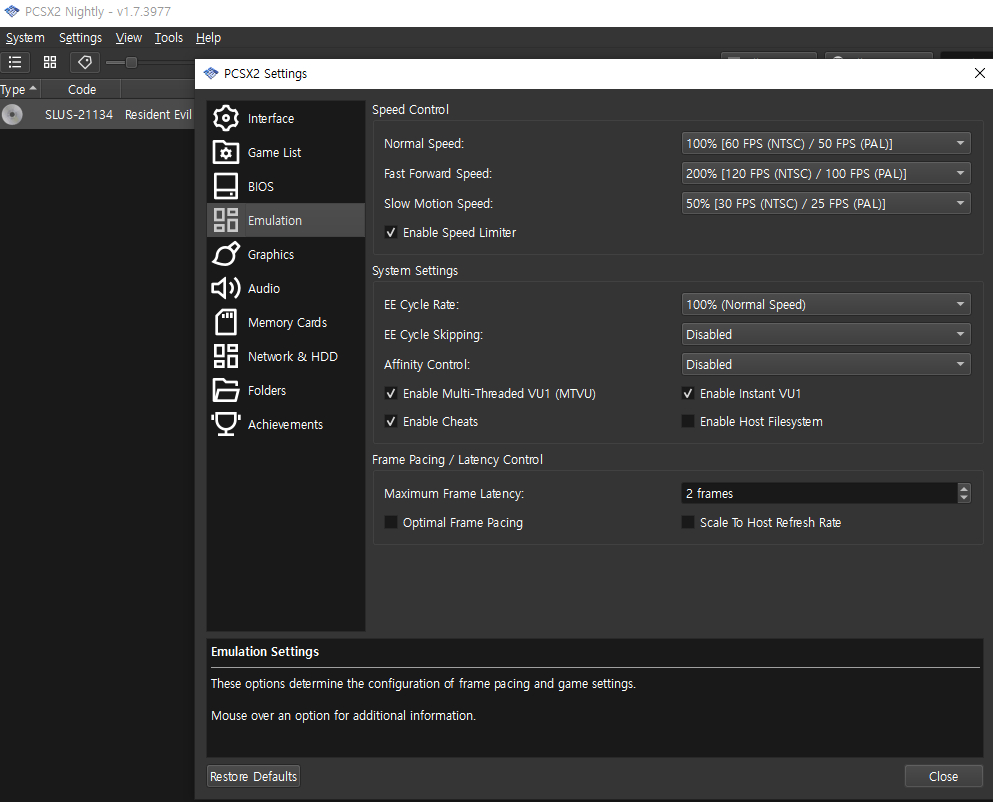The height and width of the screenshot is (802, 993).
Task: Enable Optimal Frame Pacing
Action: [x=391, y=522]
